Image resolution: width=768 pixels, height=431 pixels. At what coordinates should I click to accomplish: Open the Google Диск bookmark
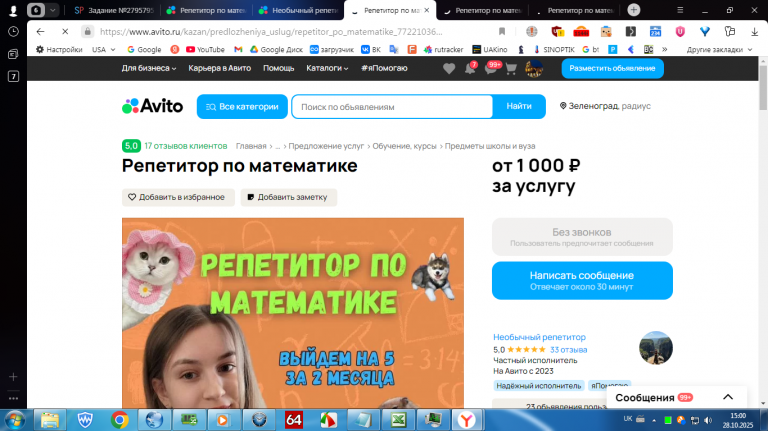(276, 49)
